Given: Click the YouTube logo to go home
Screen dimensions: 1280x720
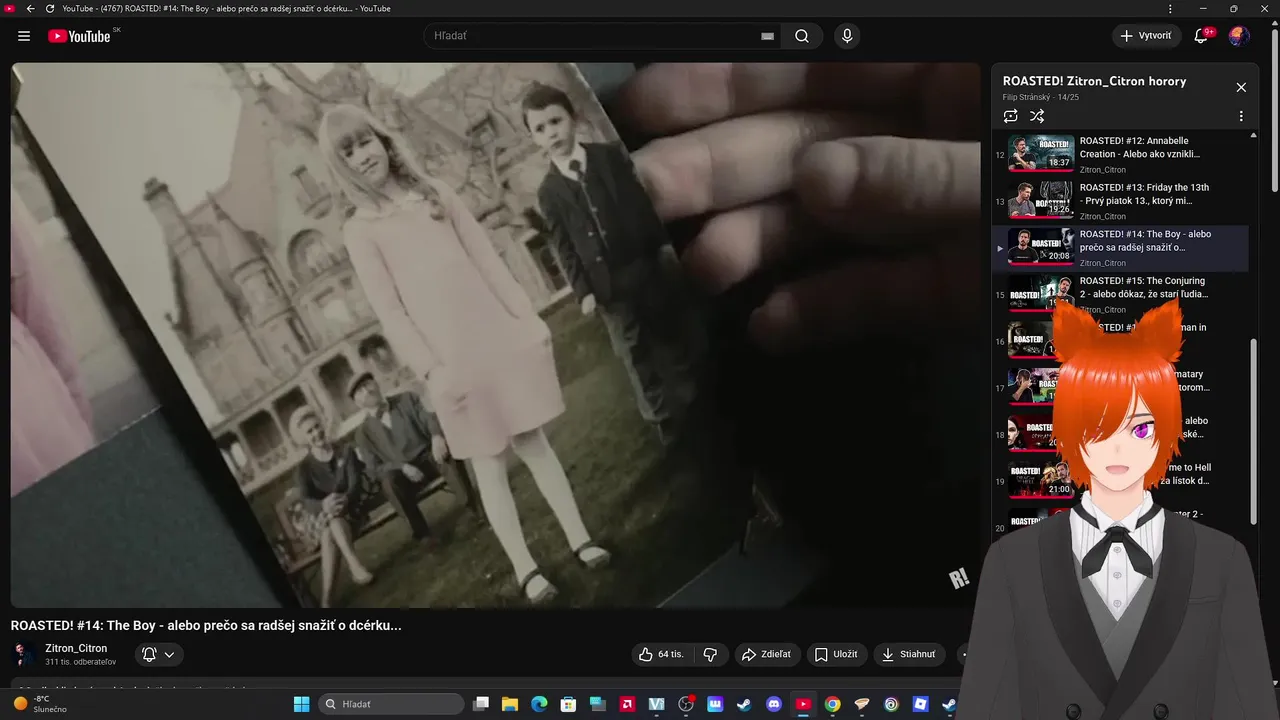Looking at the screenshot, I should (x=79, y=36).
